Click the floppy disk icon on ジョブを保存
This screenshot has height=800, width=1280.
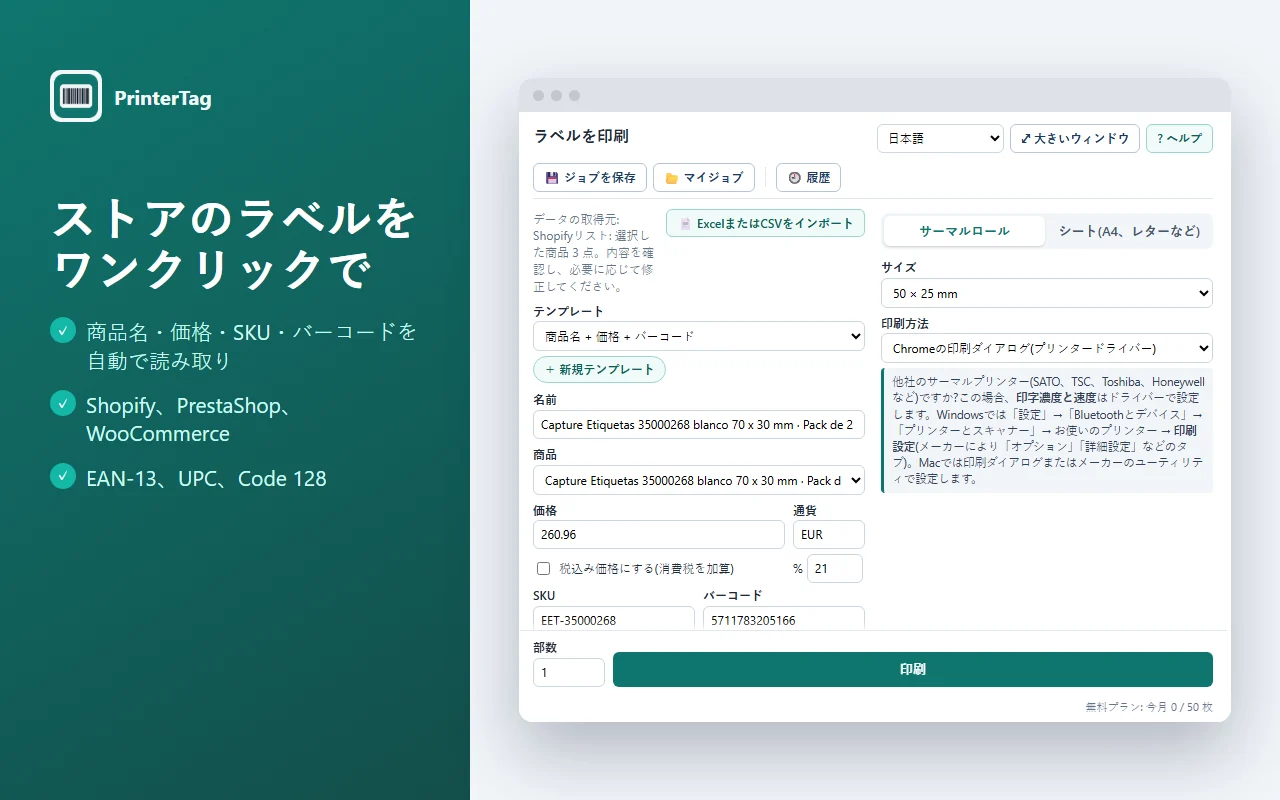click(x=552, y=178)
